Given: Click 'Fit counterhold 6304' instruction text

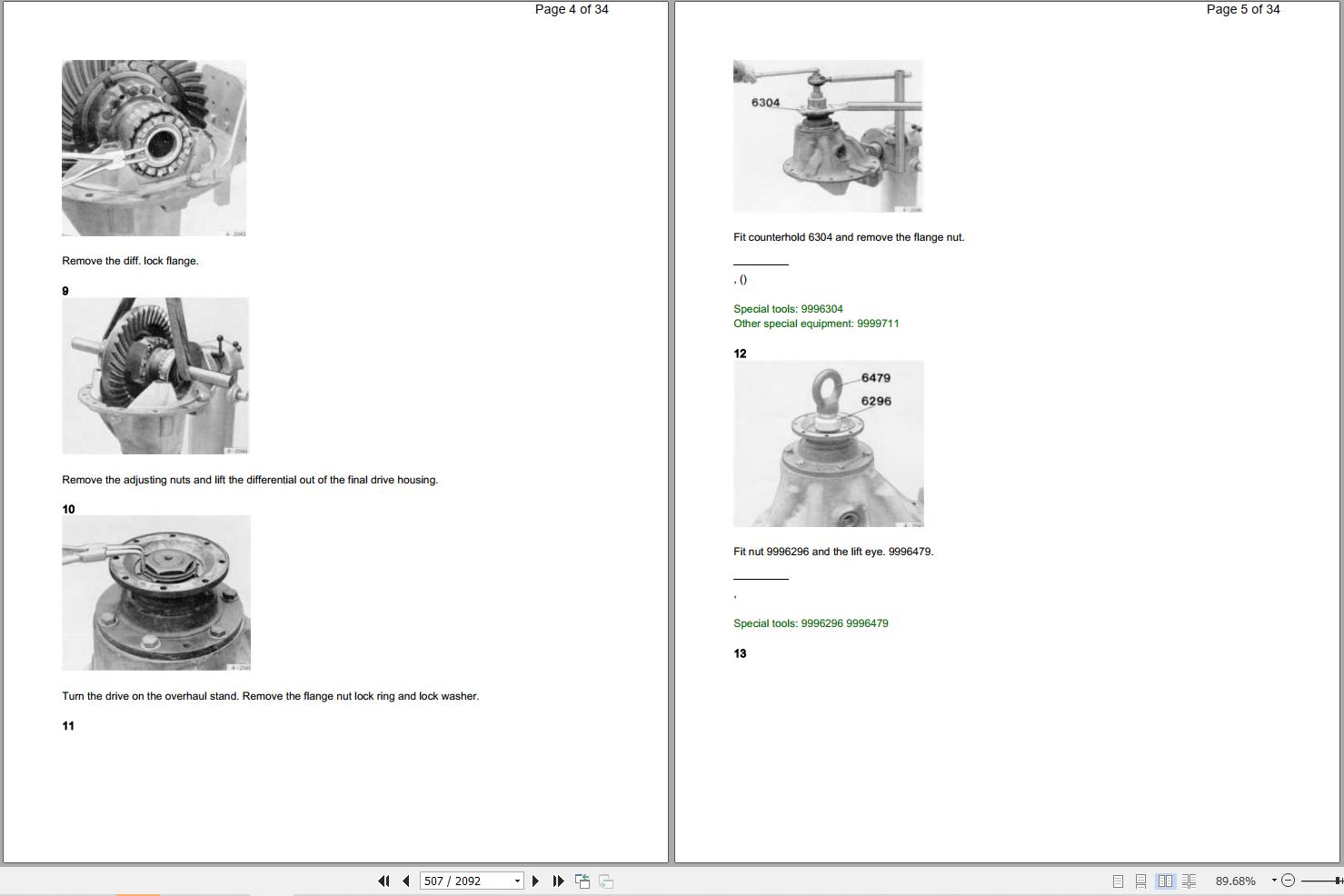Looking at the screenshot, I should (849, 237).
